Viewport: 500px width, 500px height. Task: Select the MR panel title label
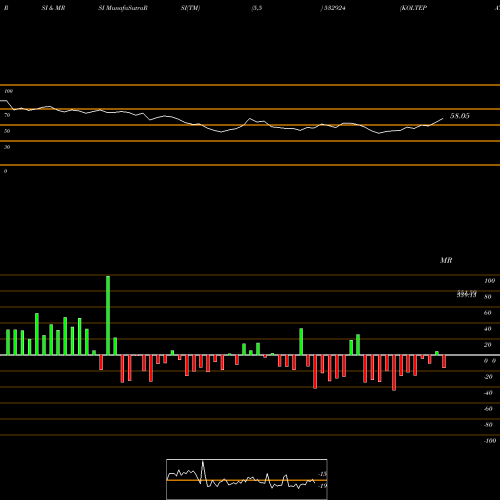(446, 260)
